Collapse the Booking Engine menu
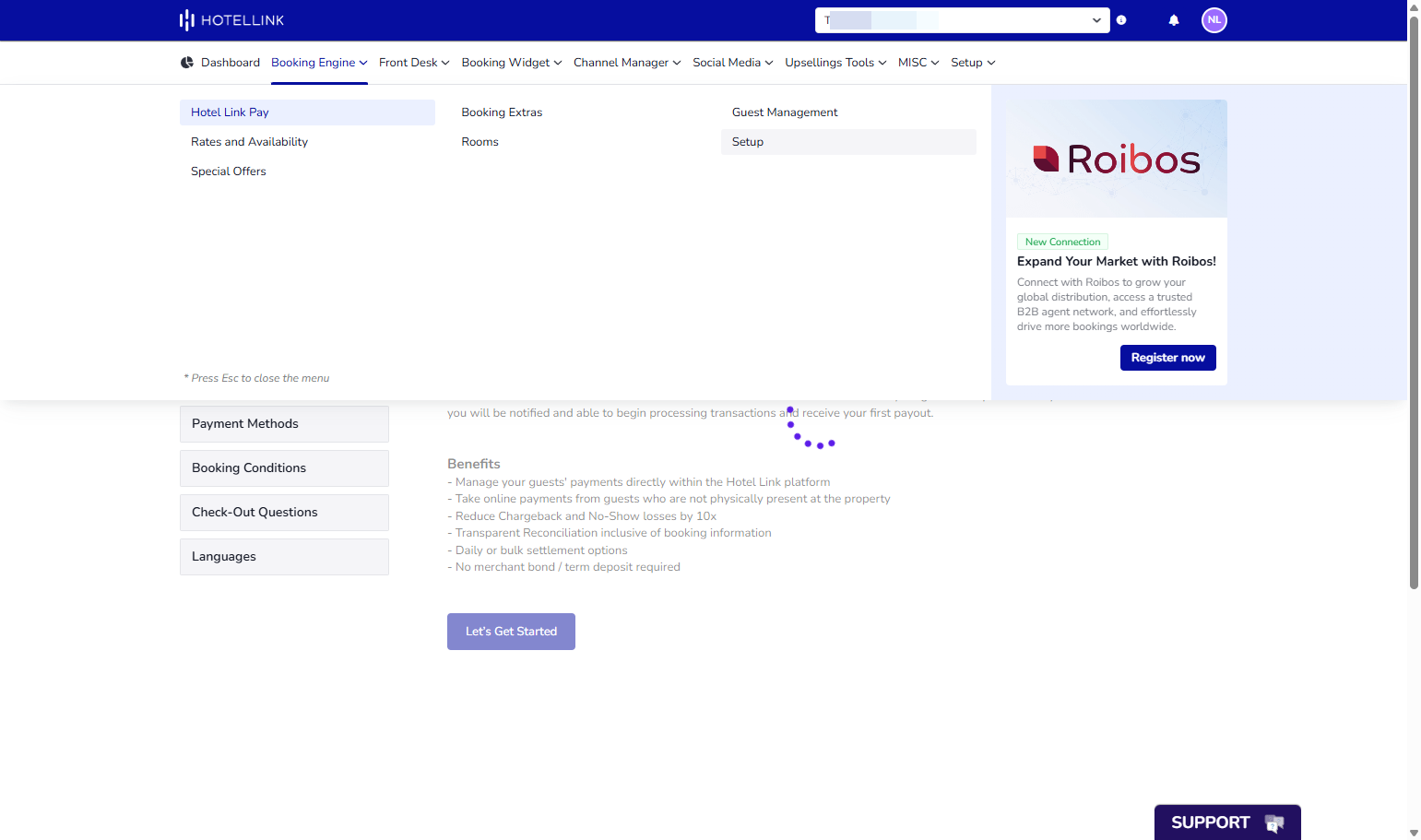The width and height of the screenshot is (1421, 840). [x=319, y=63]
